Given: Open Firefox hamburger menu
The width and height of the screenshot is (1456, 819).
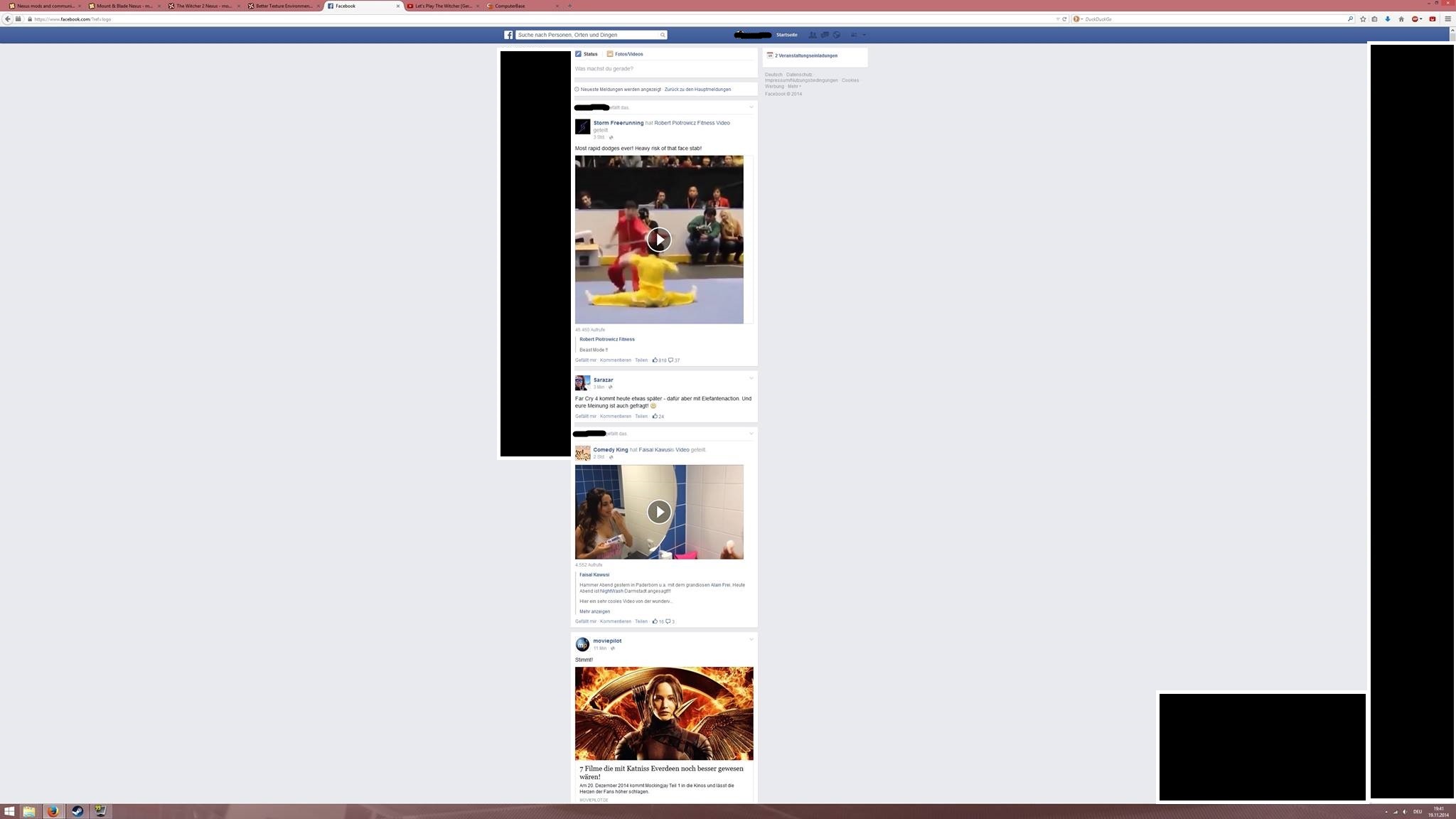Looking at the screenshot, I should [1448, 19].
